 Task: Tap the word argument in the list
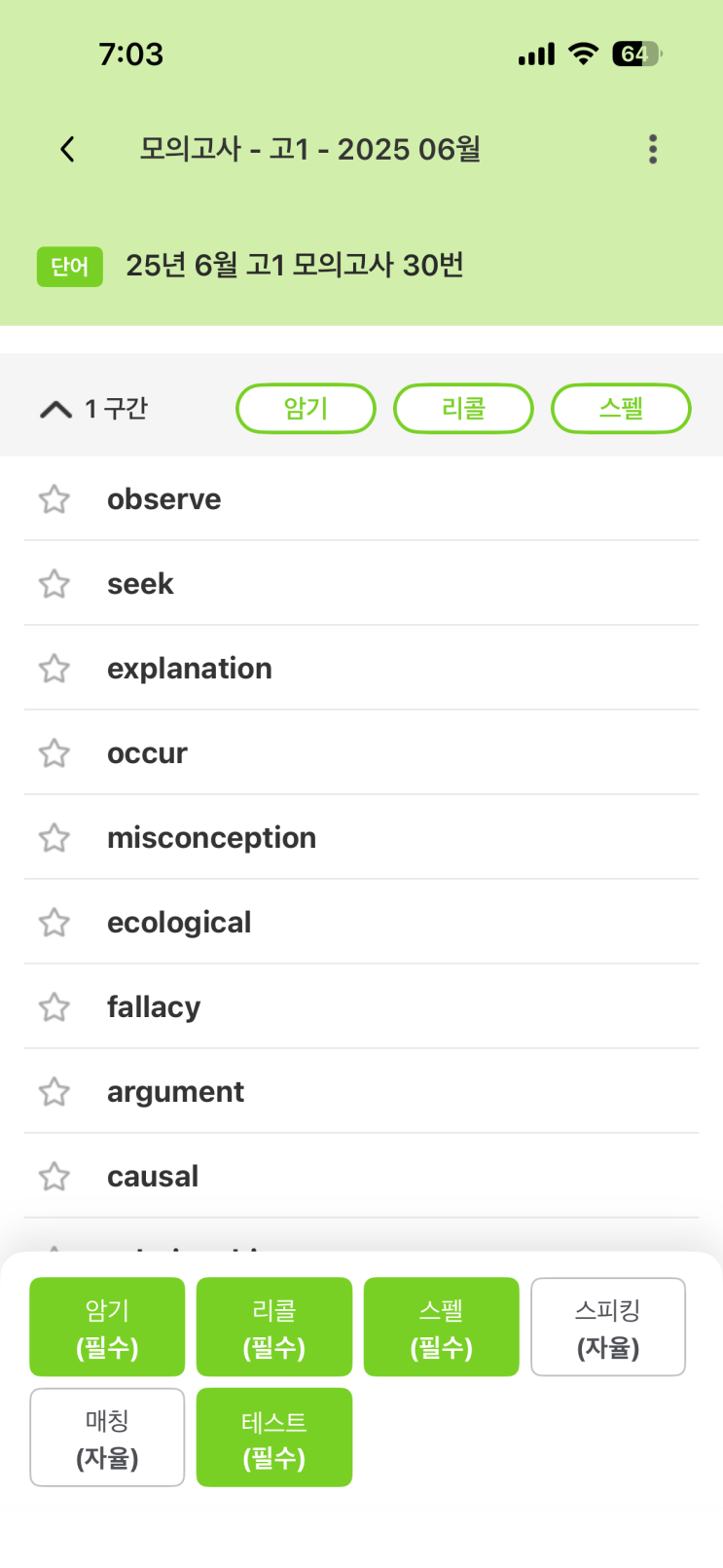click(175, 1092)
